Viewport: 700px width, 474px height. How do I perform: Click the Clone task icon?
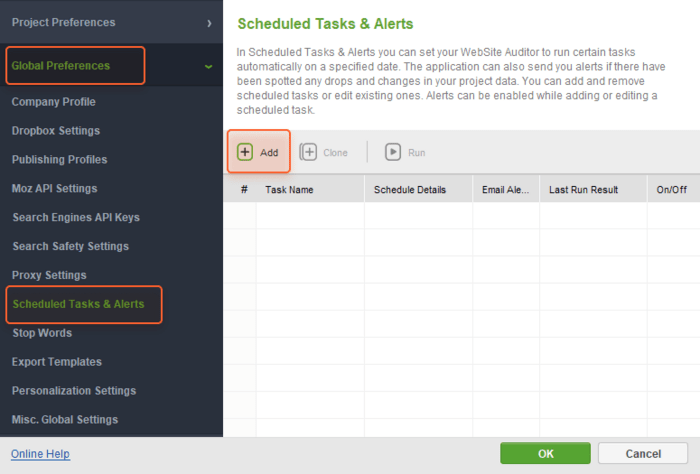coord(309,152)
